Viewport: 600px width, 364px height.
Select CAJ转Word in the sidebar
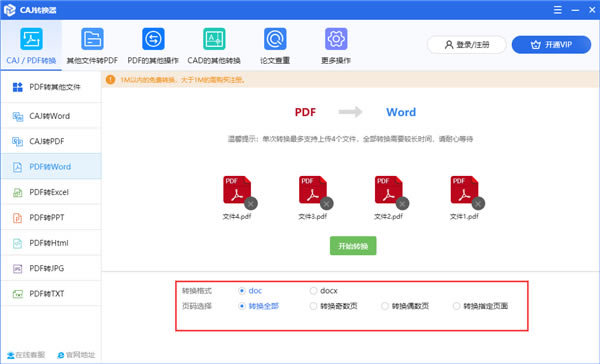click(51, 116)
